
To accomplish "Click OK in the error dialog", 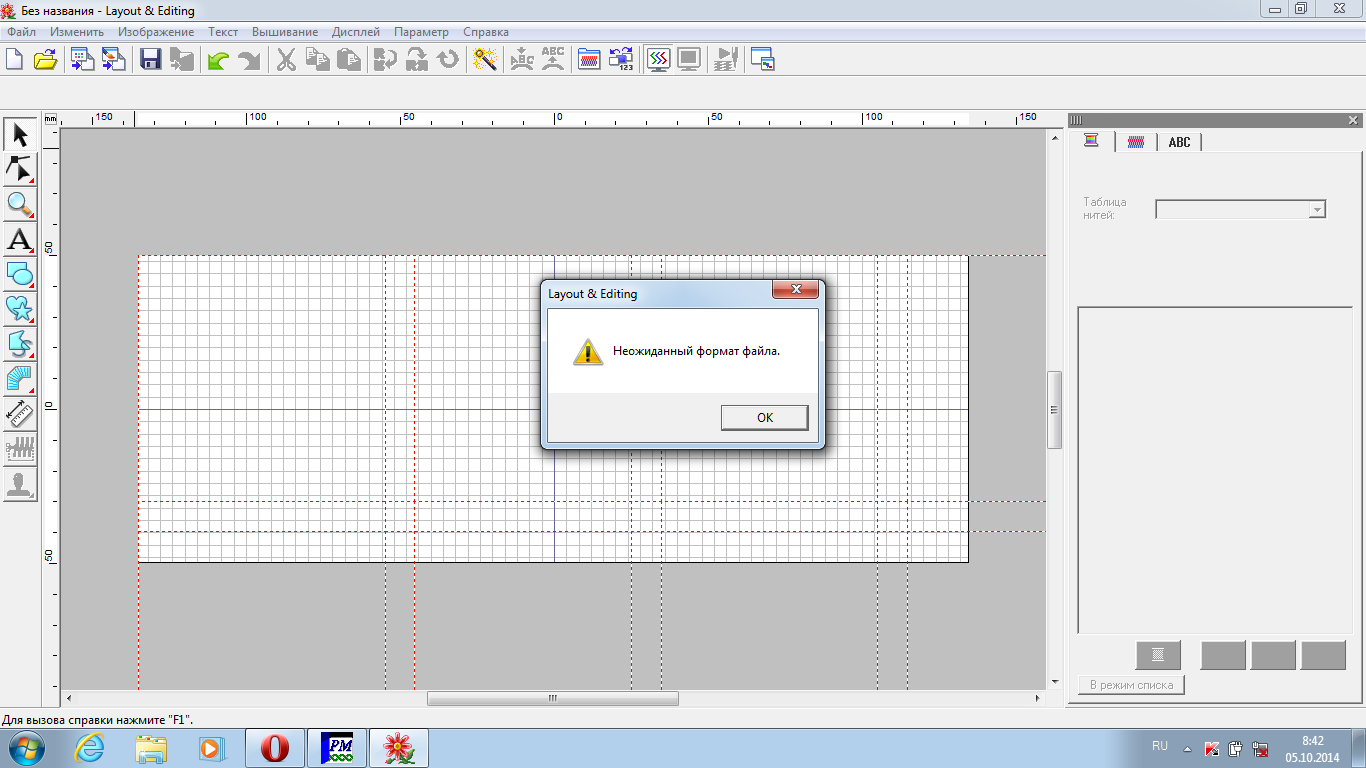I will click(x=764, y=418).
